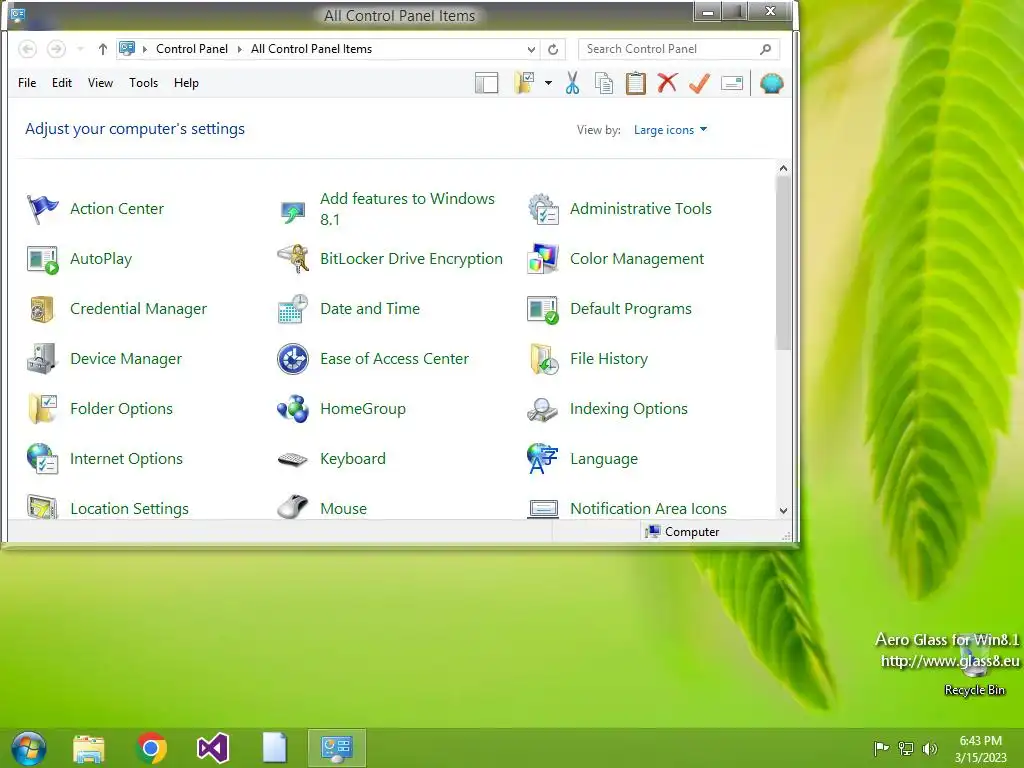The image size is (1024, 768).
Task: Open the HomeGroup spheres icon
Action: [x=293, y=409]
